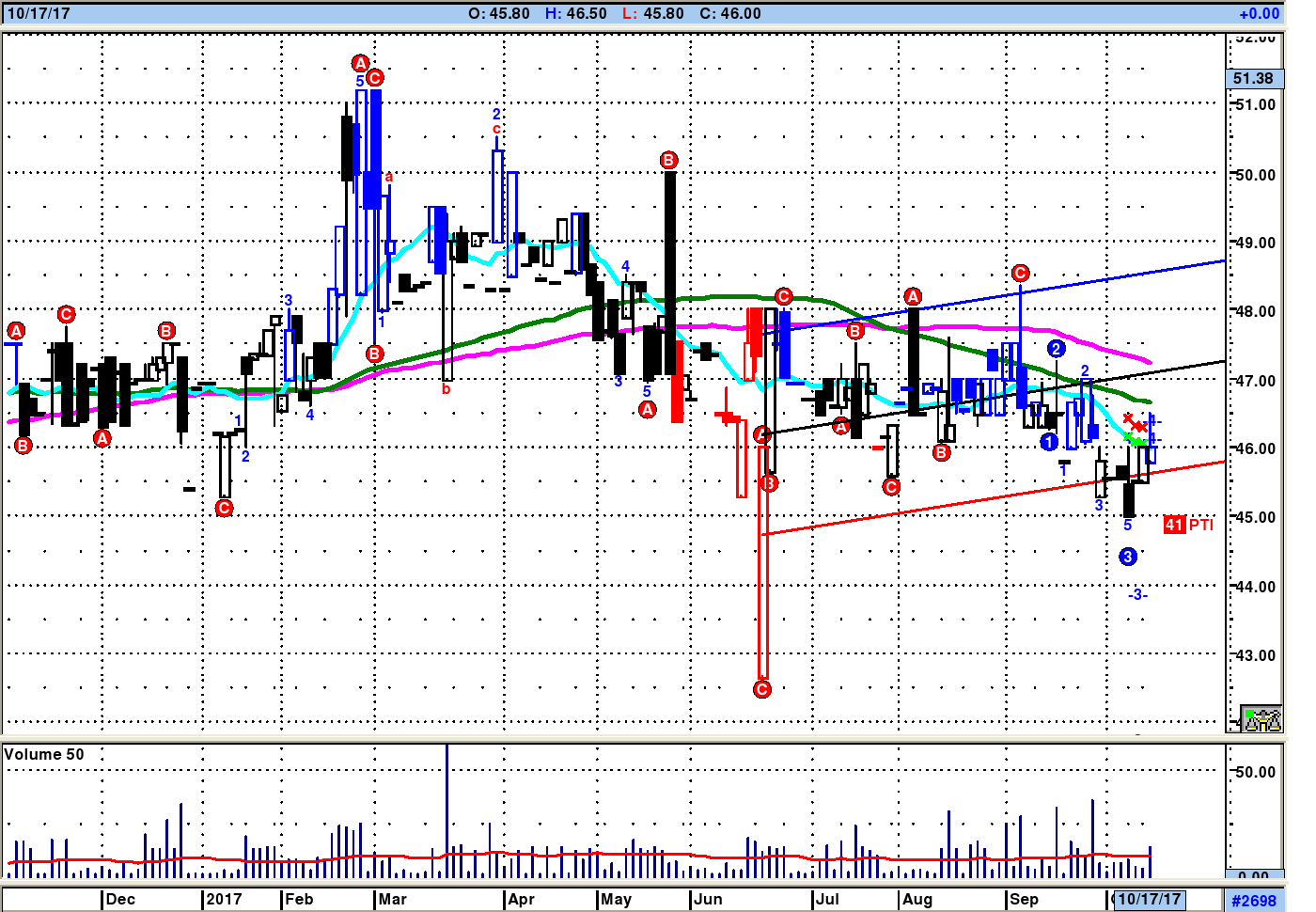Select the blue circled 2 wave marker
This screenshot has height=912, width=1316.
pos(1056,349)
